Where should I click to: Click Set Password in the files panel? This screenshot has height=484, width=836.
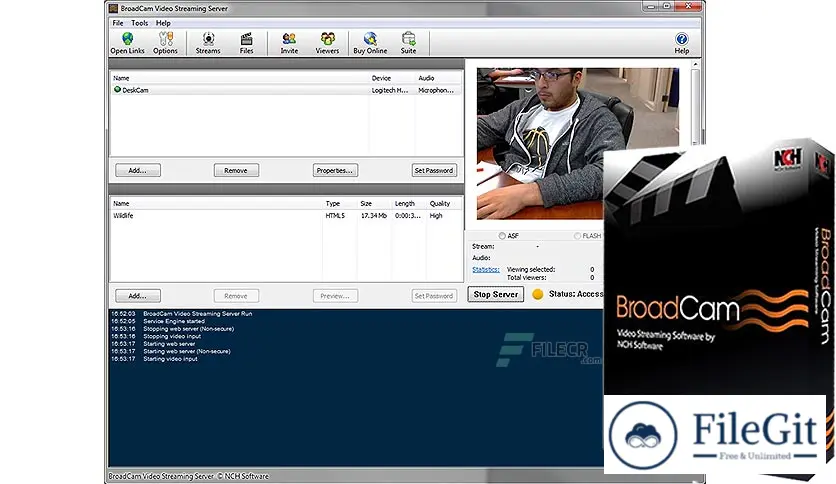pyautogui.click(x=434, y=296)
